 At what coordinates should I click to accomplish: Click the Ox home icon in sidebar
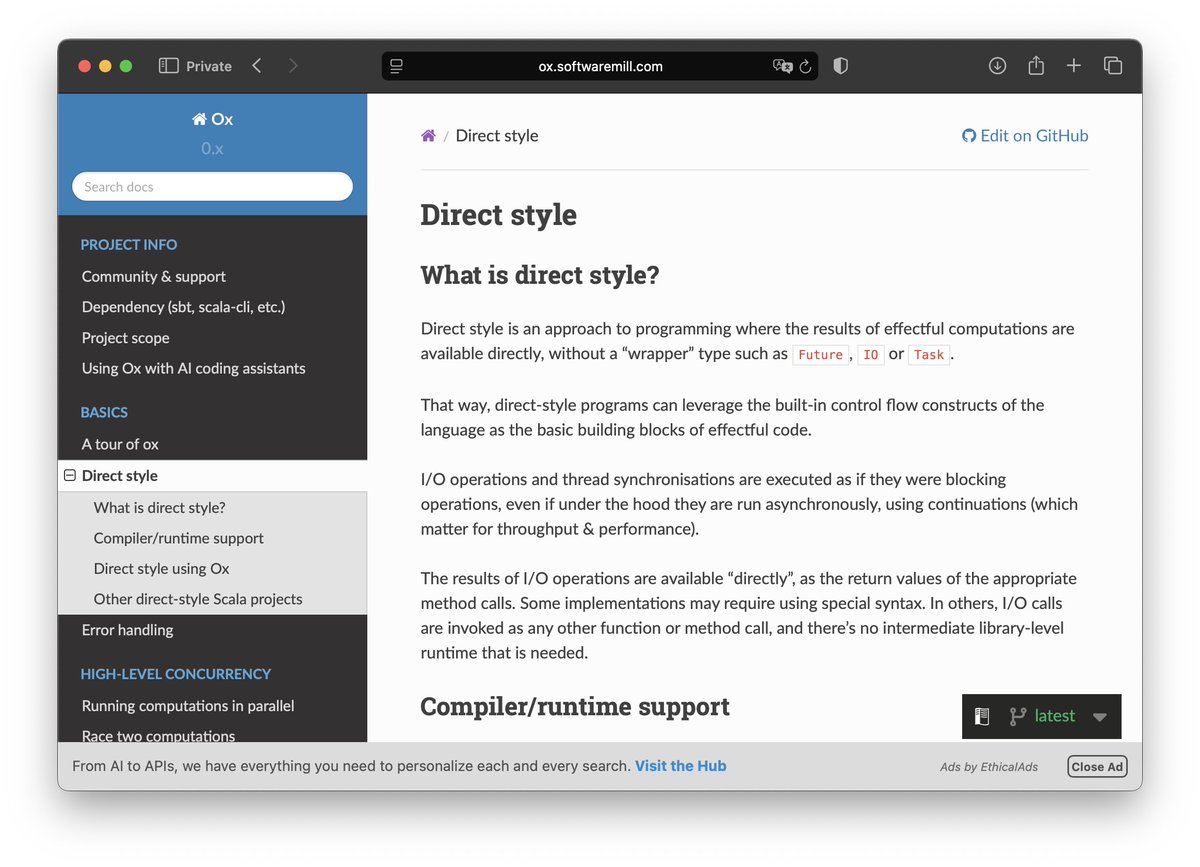click(199, 119)
